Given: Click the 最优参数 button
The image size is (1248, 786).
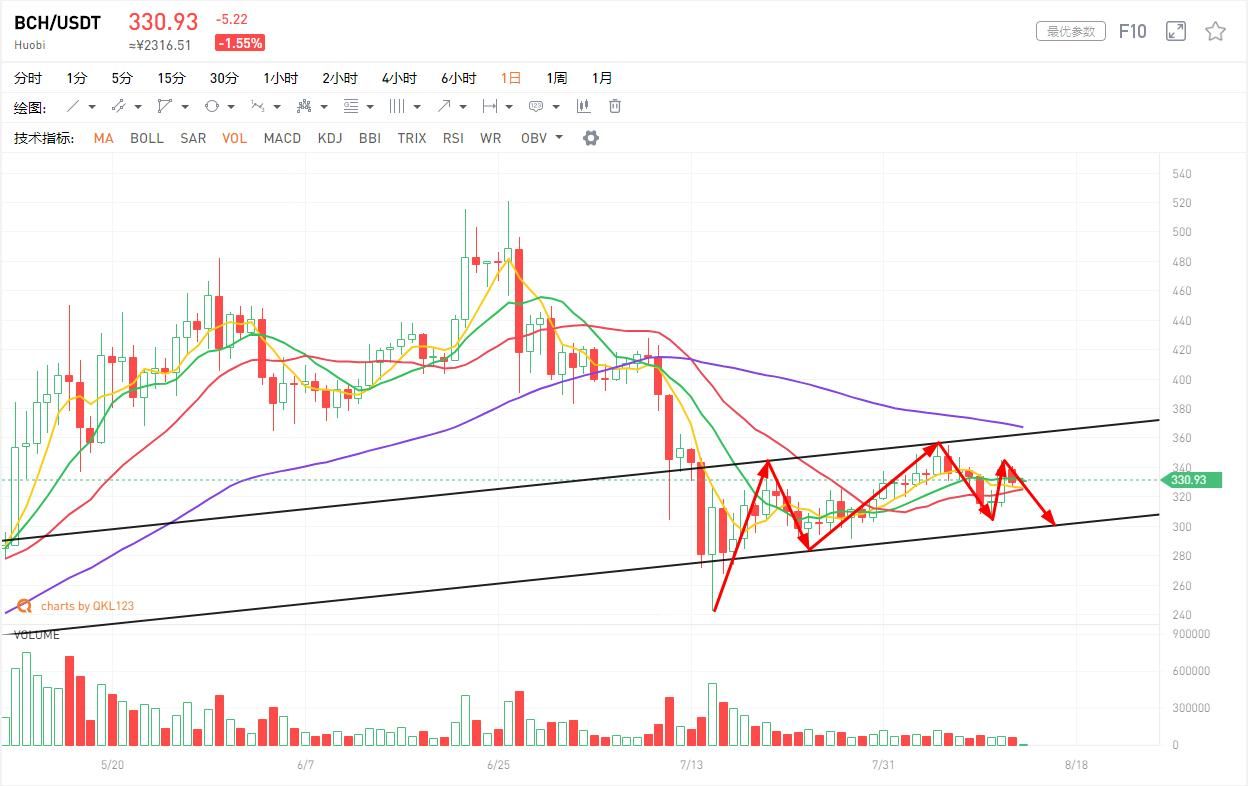Looking at the screenshot, I should point(1071,32).
